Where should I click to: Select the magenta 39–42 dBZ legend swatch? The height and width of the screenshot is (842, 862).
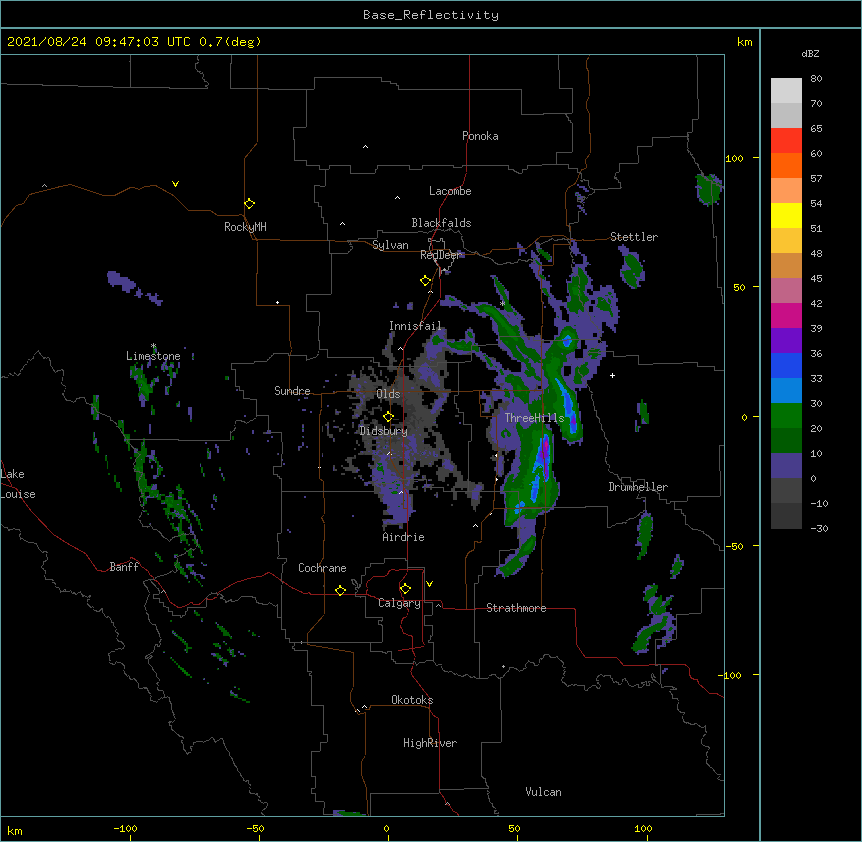[786, 315]
